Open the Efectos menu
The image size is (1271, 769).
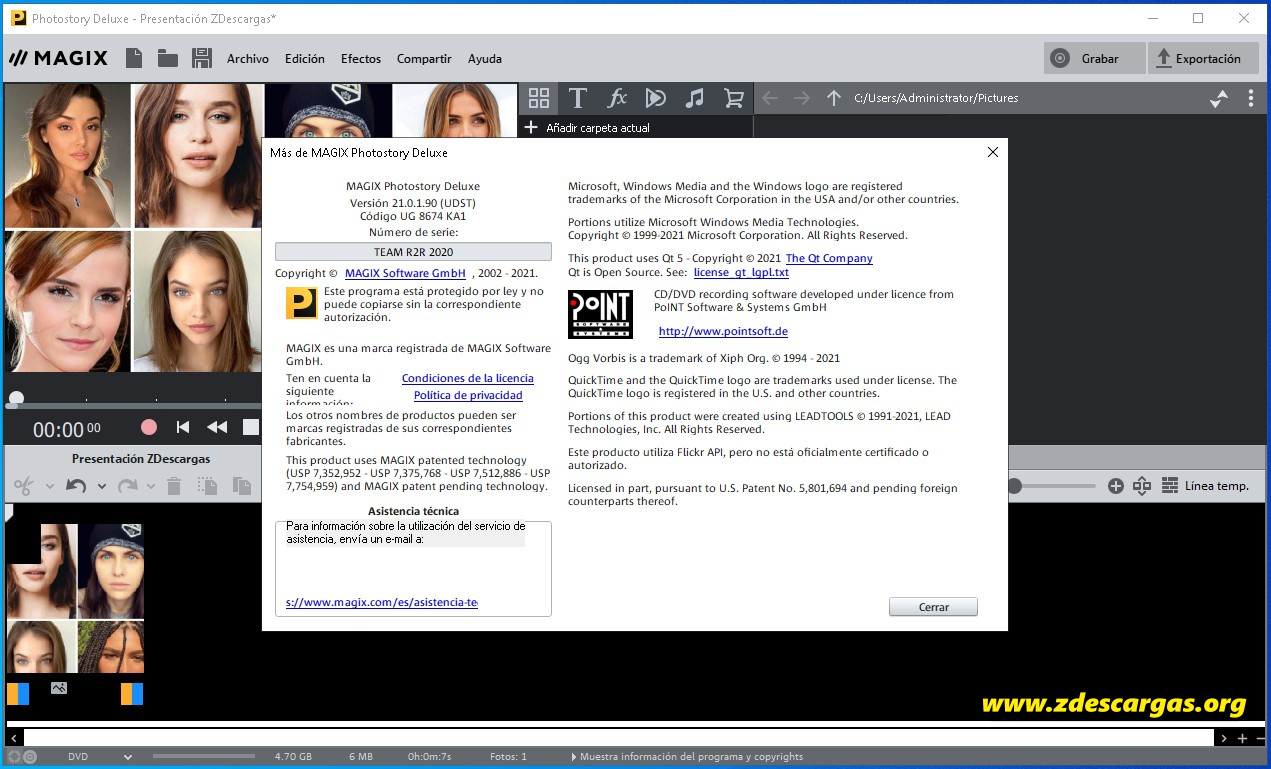pos(360,58)
